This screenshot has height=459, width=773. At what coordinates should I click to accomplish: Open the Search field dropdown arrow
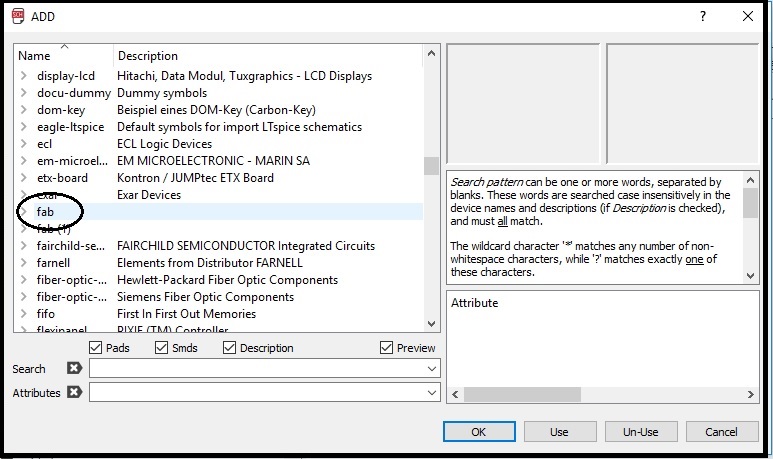point(431,369)
